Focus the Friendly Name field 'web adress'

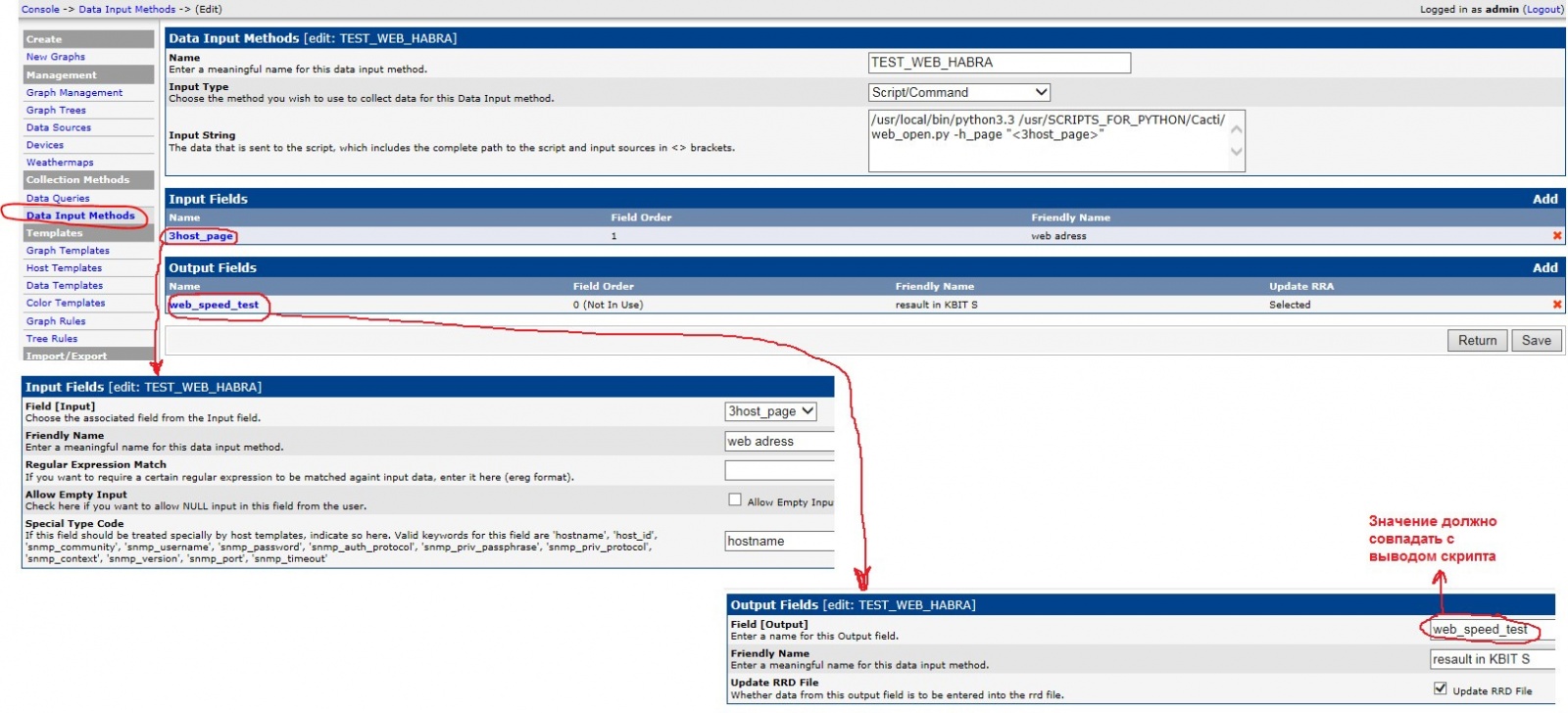(779, 442)
